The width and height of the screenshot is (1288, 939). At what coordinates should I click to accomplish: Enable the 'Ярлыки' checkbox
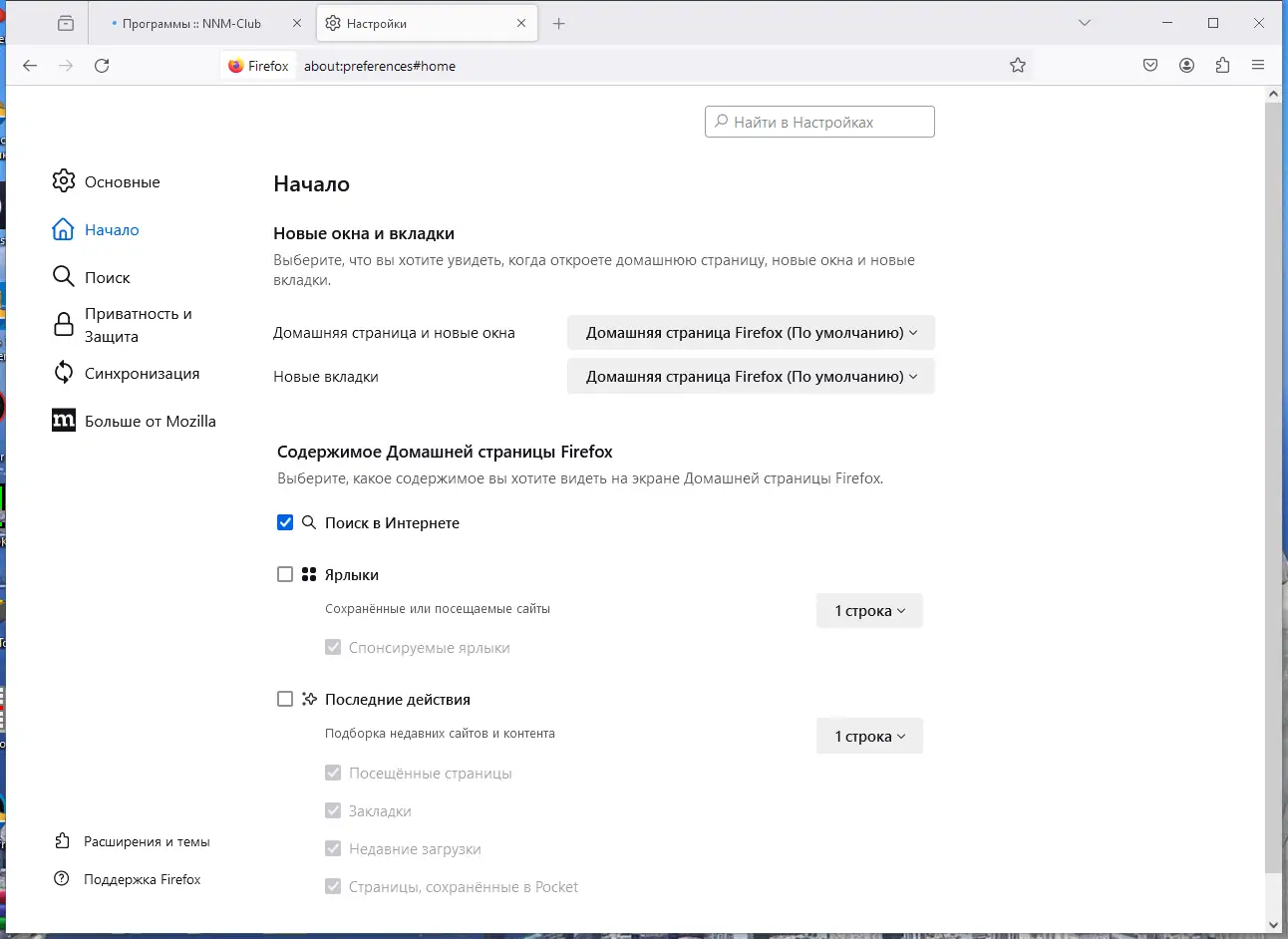point(285,574)
